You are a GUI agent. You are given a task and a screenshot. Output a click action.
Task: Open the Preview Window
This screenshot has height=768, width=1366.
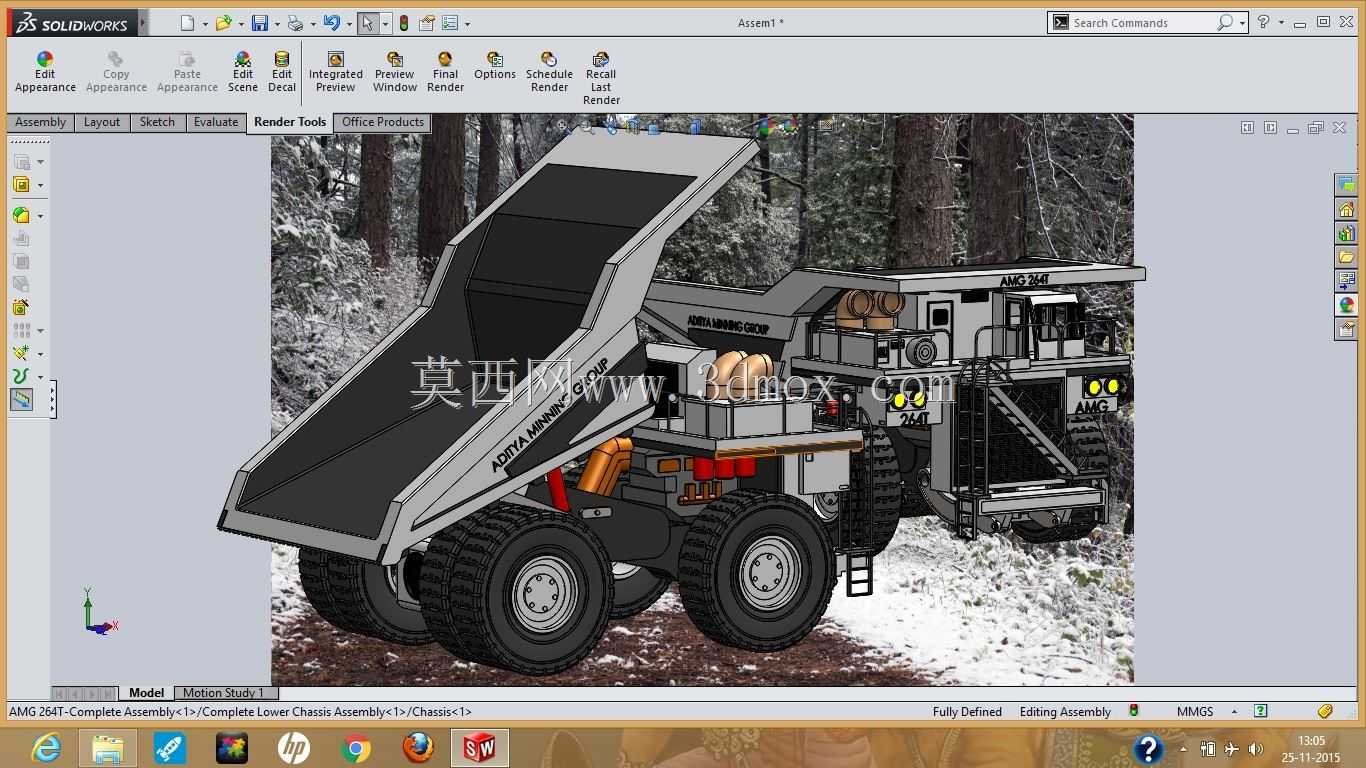[x=395, y=73]
